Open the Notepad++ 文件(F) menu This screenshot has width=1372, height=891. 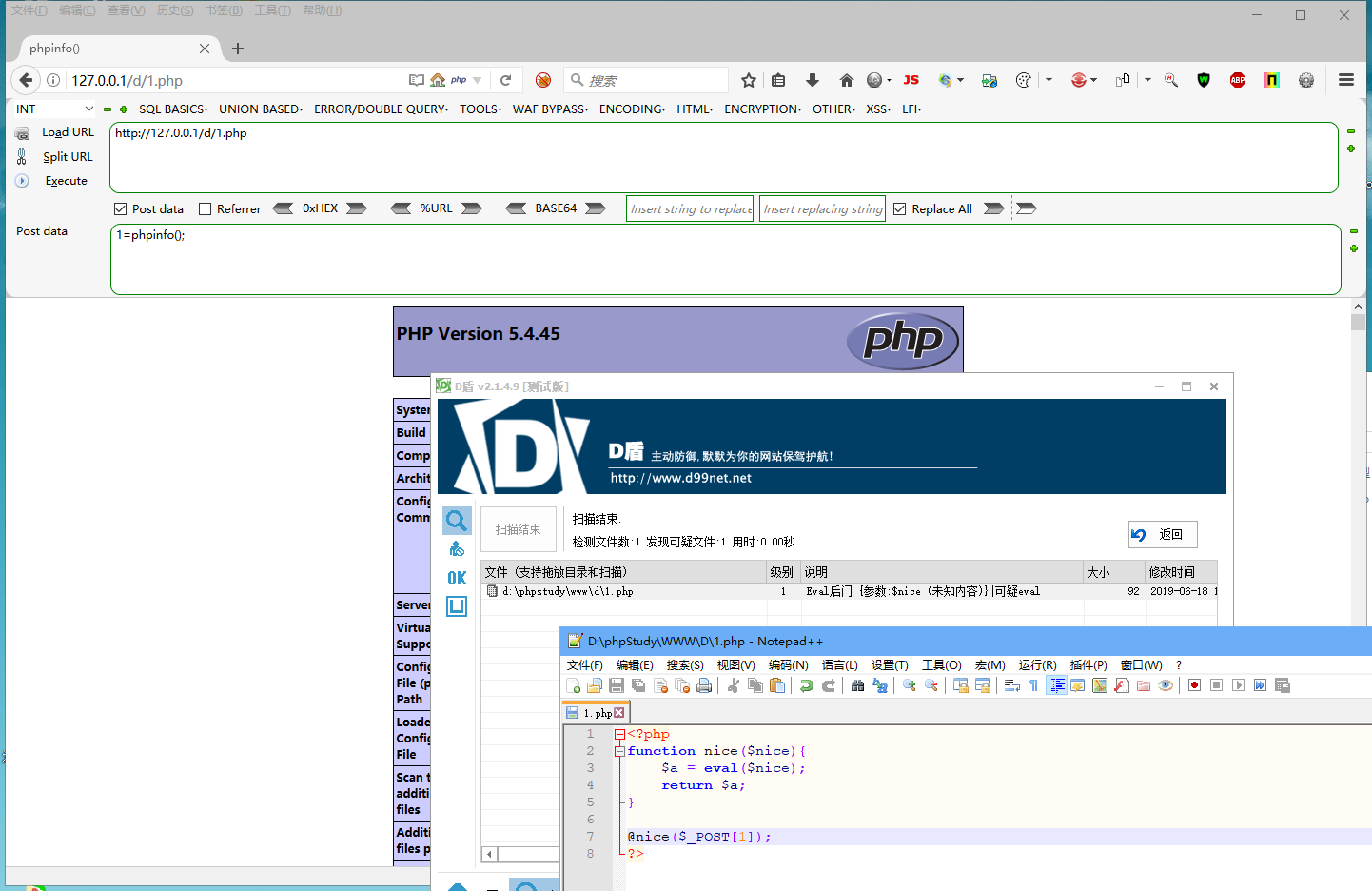coord(585,665)
